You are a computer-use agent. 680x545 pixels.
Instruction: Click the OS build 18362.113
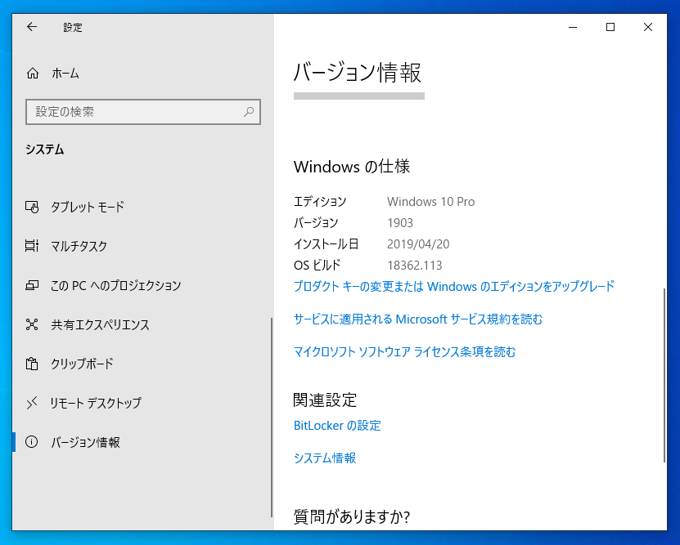pos(415,265)
